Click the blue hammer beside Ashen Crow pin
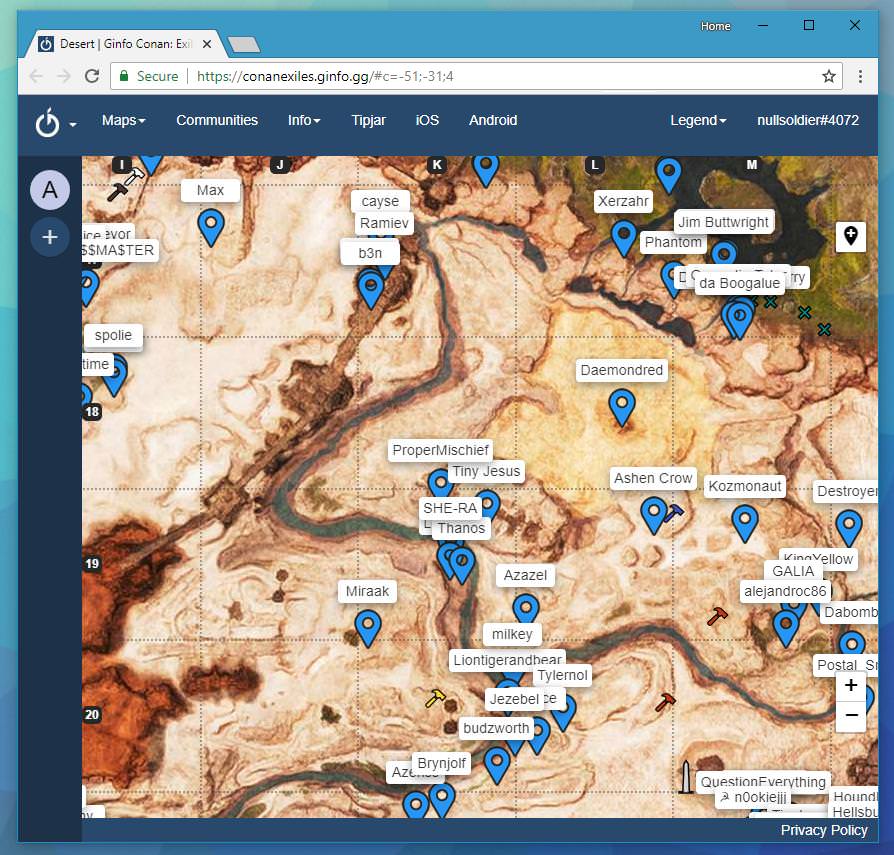 tap(673, 513)
